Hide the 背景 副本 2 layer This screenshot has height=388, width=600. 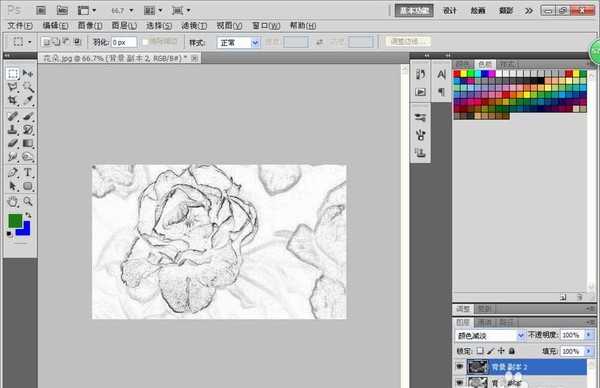coord(460,367)
